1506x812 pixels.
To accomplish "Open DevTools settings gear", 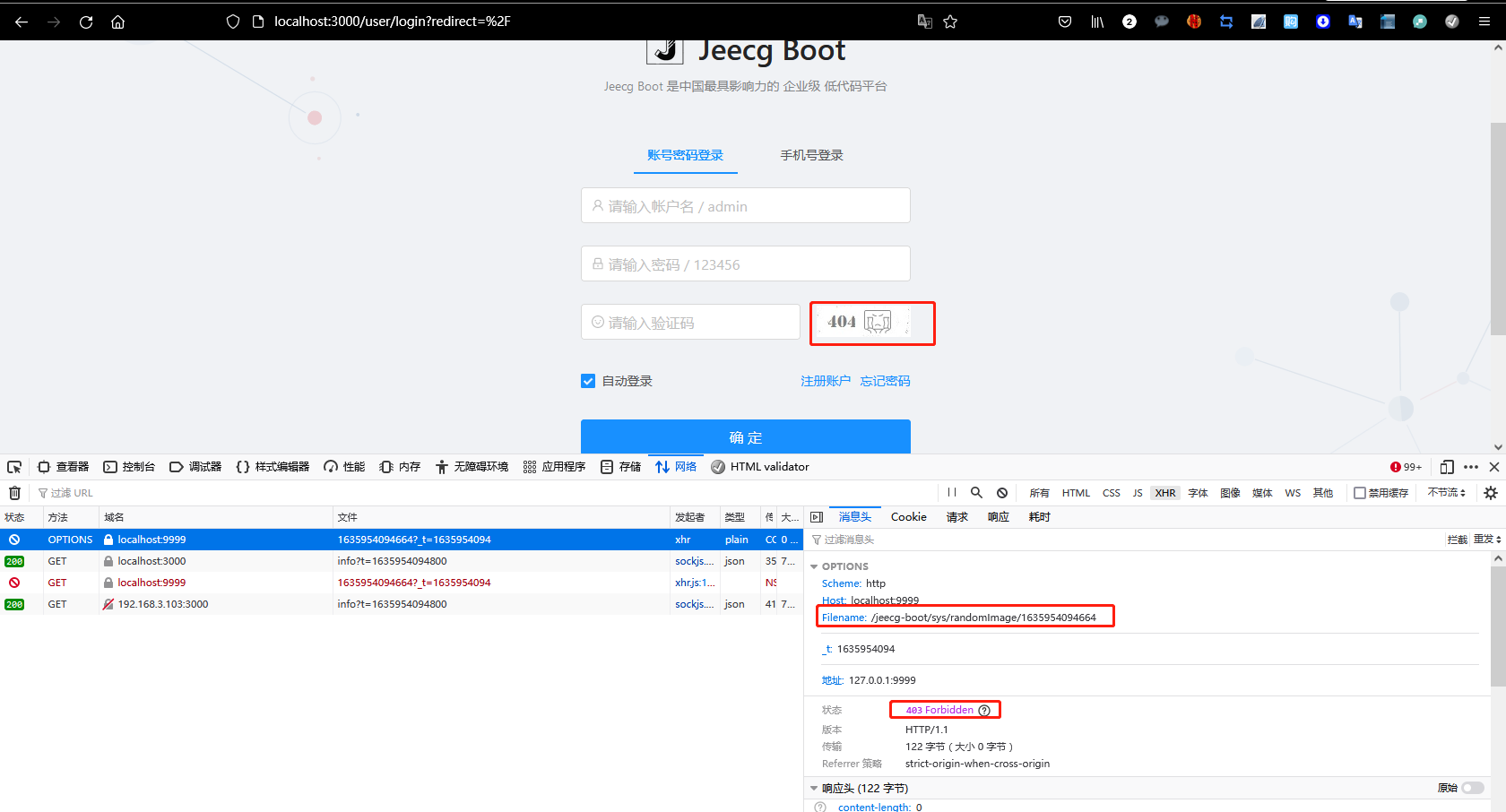I will [1490, 492].
